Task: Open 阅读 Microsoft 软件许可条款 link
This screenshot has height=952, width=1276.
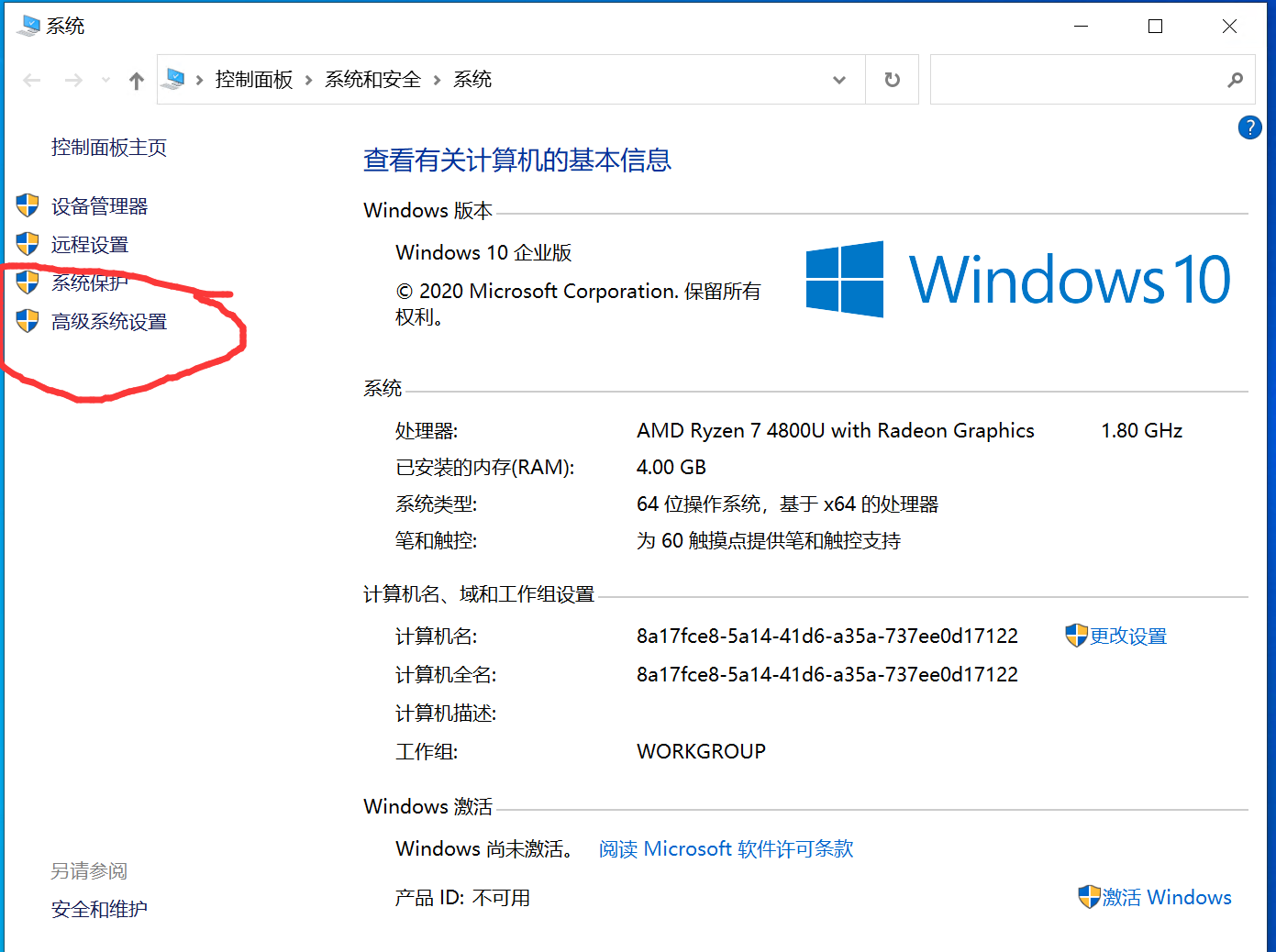Action: [x=727, y=849]
